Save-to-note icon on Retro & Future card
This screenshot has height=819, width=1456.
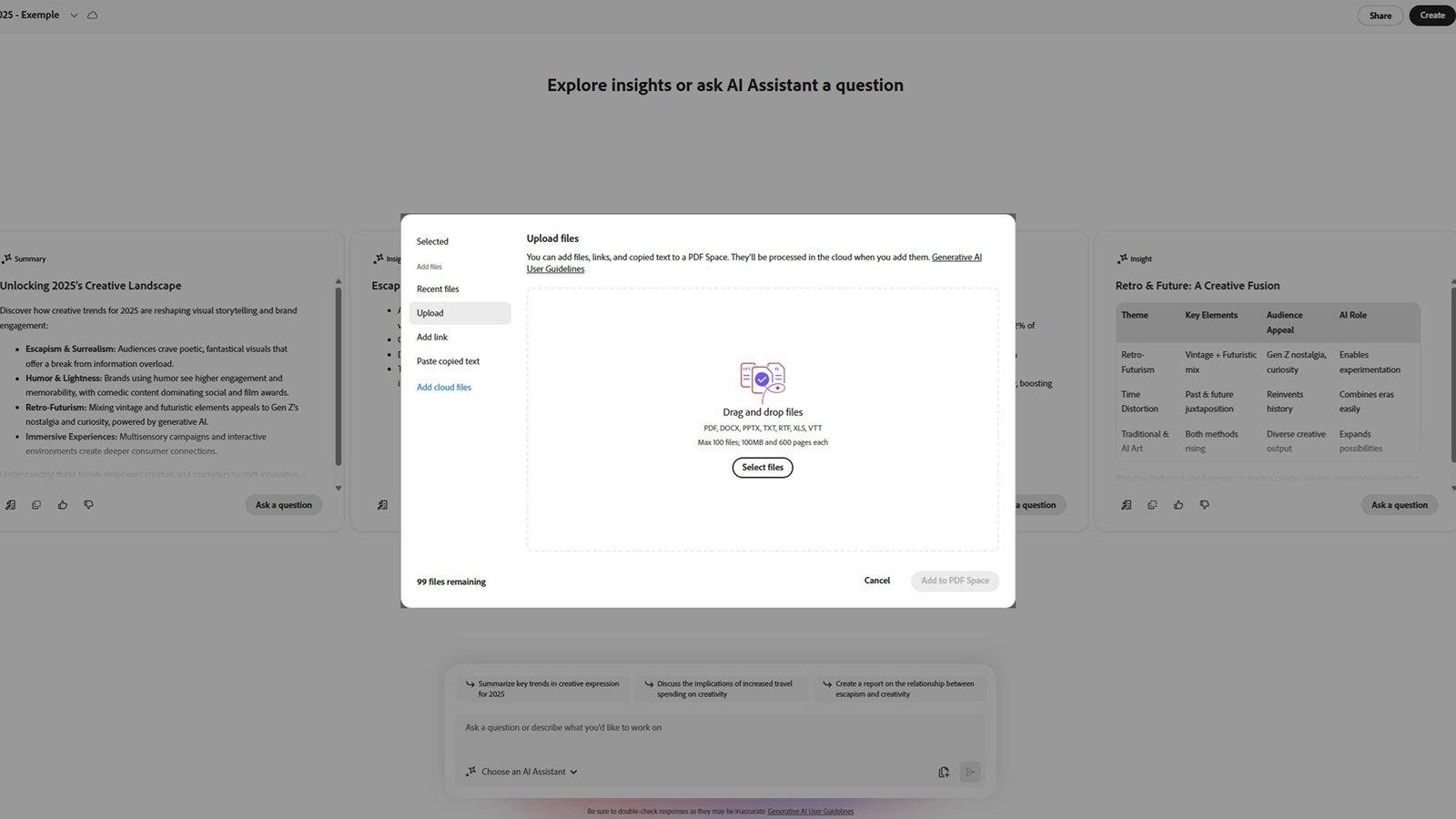[1127, 505]
